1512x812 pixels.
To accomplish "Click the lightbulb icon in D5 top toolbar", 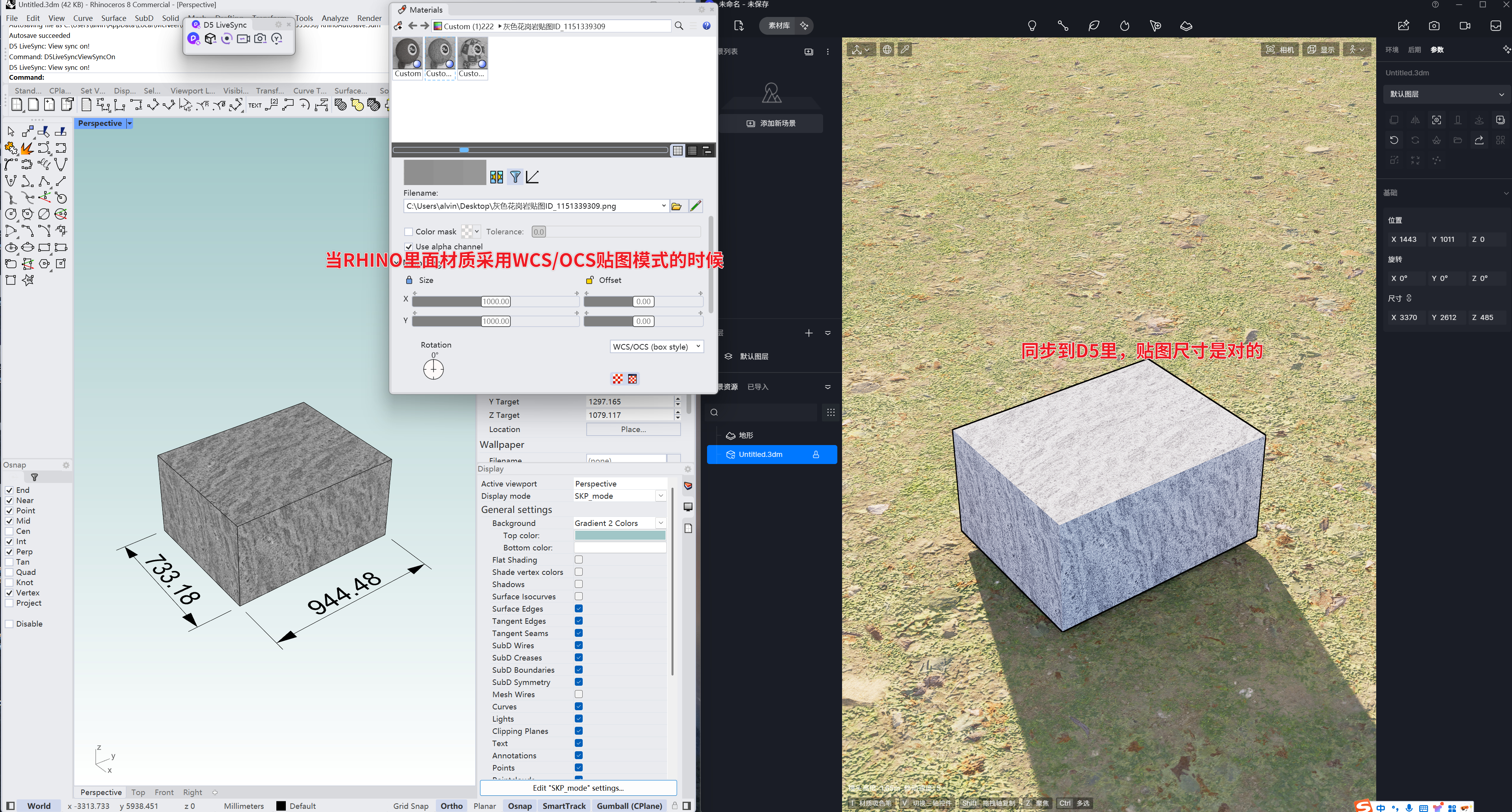I will (x=1031, y=26).
